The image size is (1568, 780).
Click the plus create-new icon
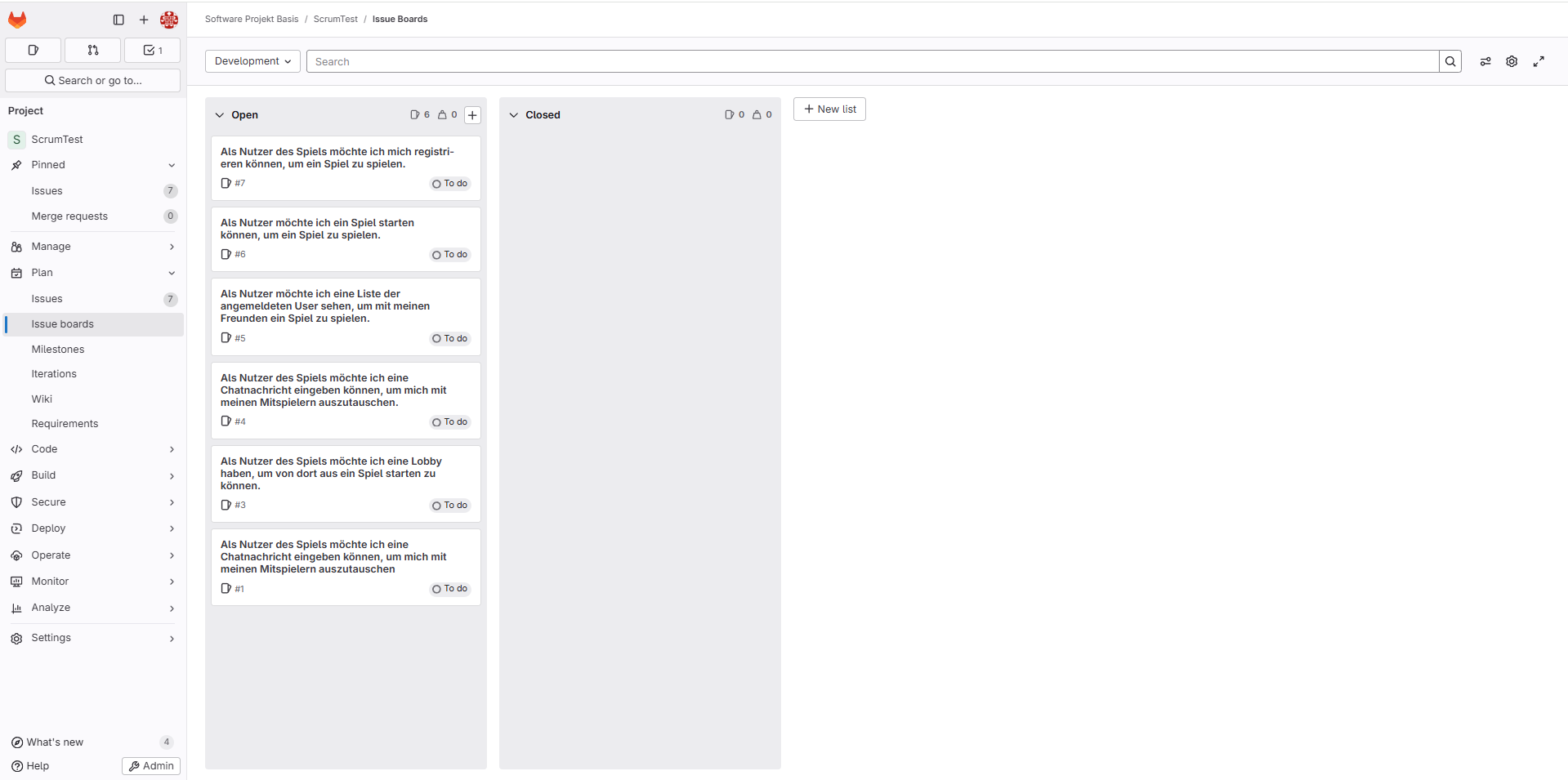tap(144, 20)
